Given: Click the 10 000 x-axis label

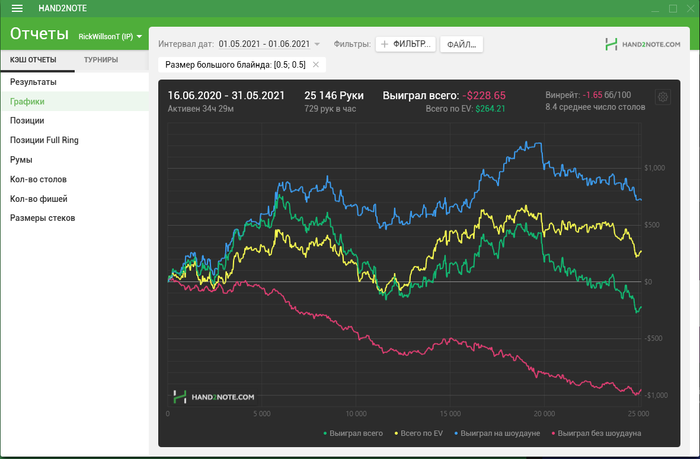Looking at the screenshot, I should (356, 413).
